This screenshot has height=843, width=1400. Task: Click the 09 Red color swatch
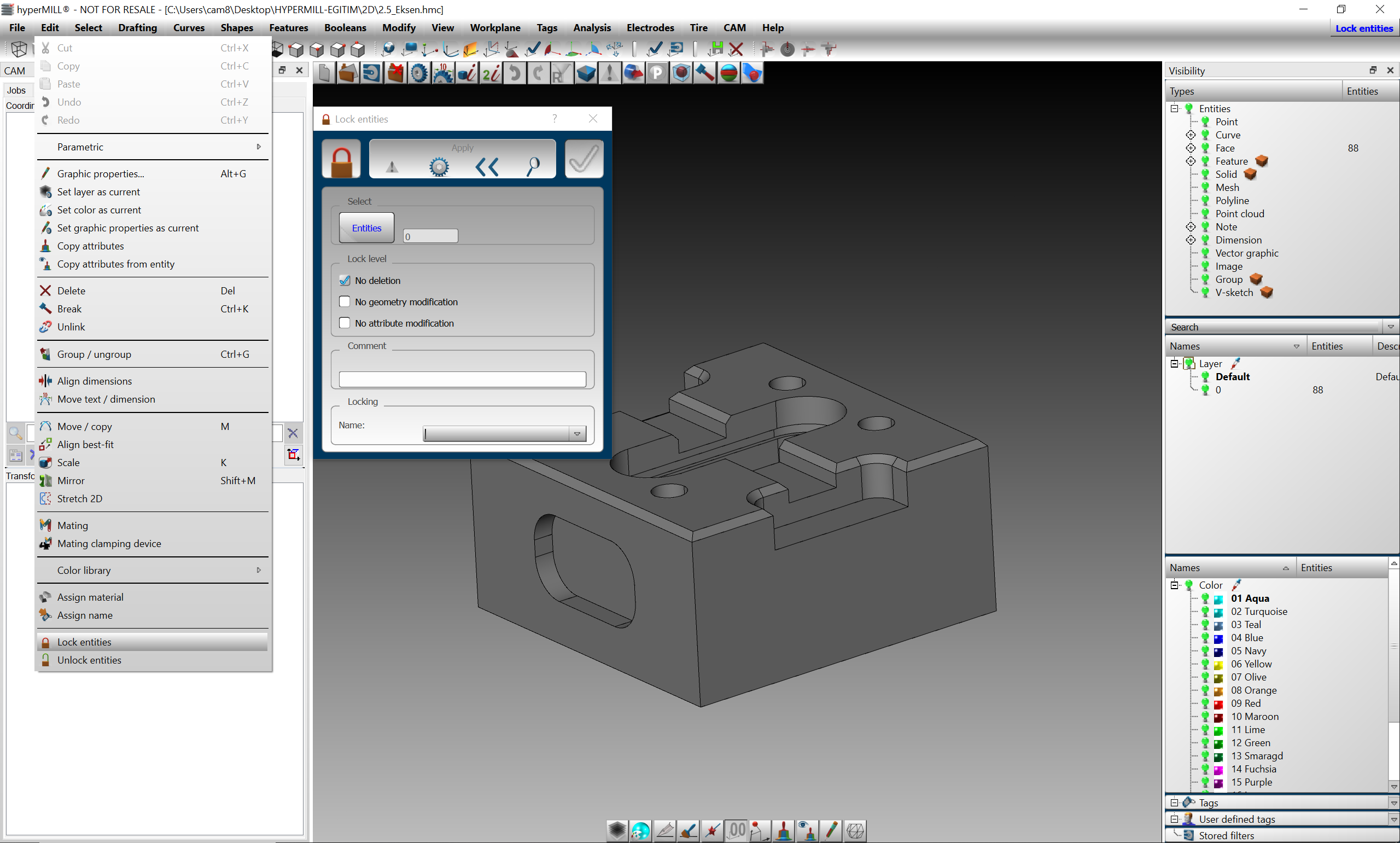[1218, 704]
